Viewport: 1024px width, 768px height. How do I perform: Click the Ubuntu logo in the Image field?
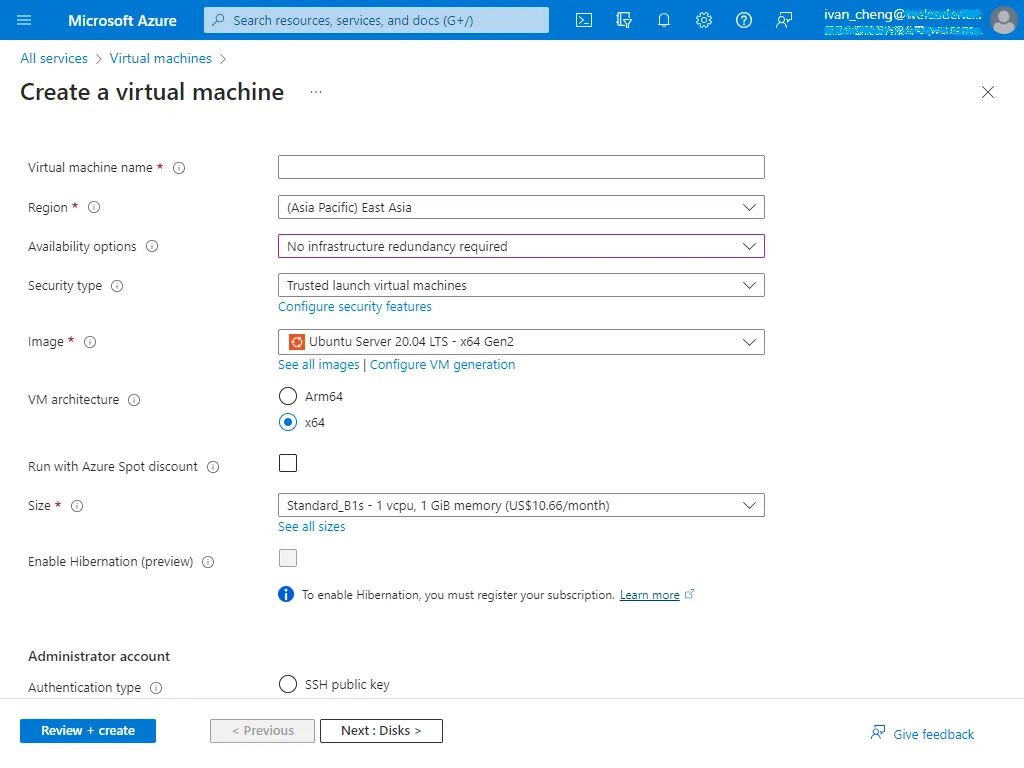pos(296,342)
